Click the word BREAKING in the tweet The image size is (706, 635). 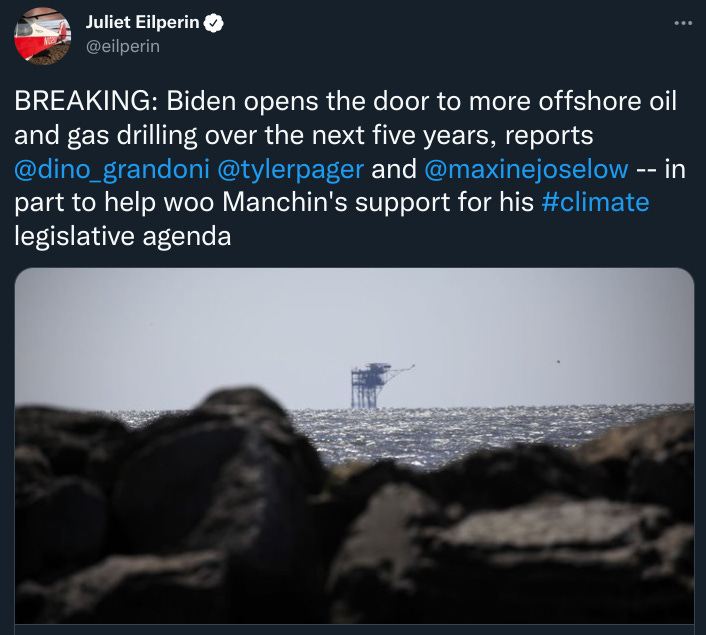coord(82,101)
